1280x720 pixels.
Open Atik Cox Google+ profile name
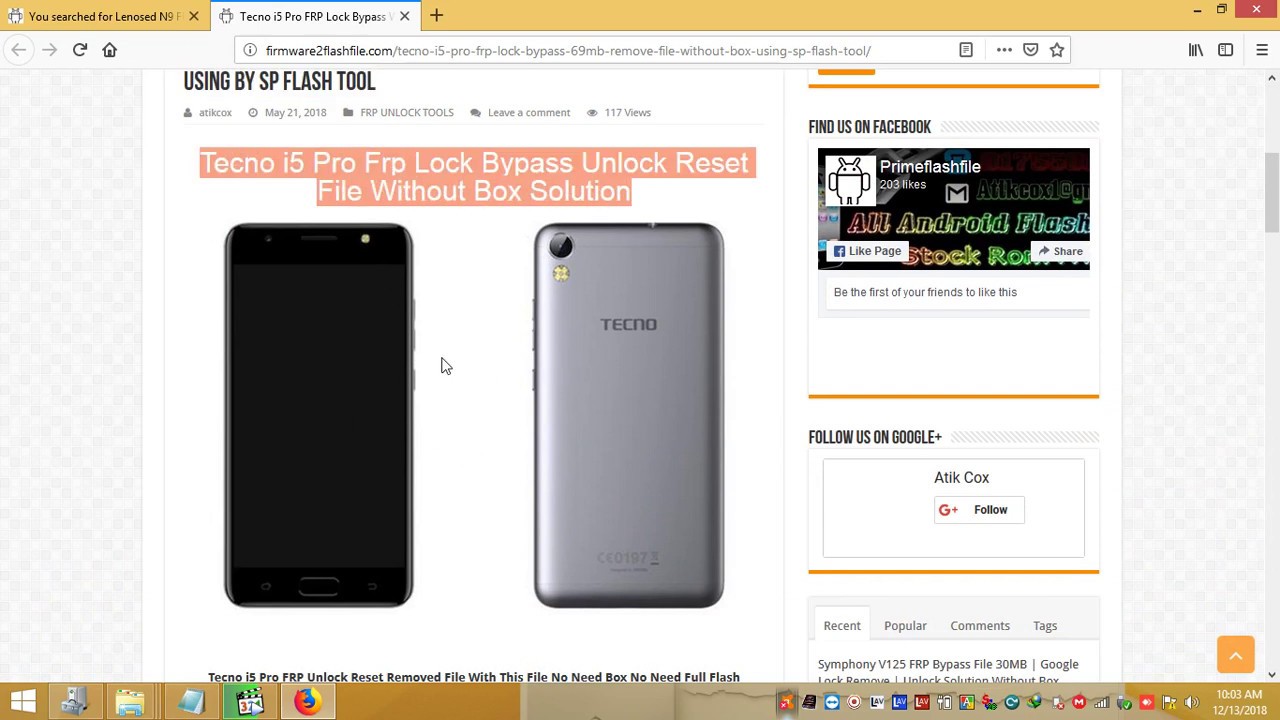click(x=961, y=478)
